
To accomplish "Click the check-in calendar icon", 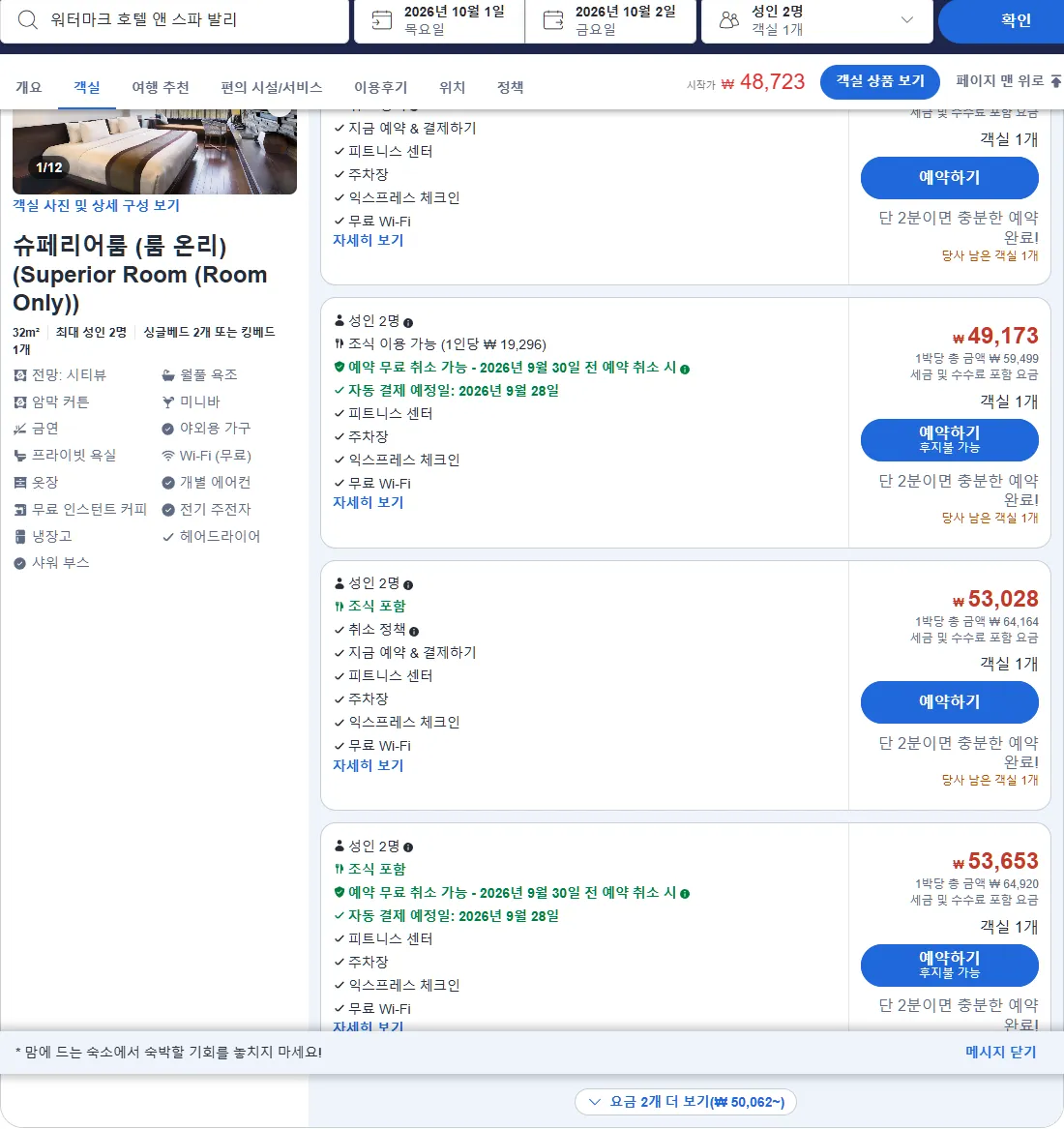I will [x=381, y=19].
